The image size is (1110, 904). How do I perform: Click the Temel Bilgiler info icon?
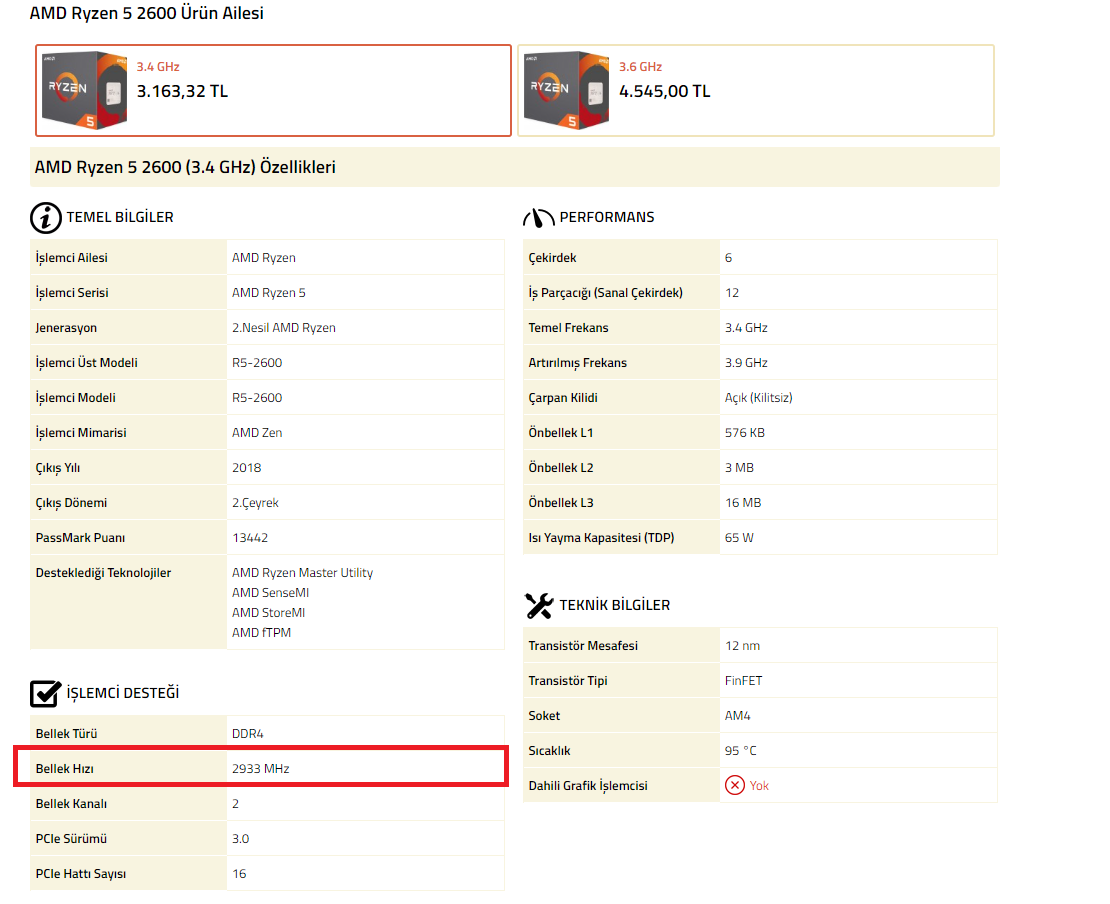(x=45, y=218)
